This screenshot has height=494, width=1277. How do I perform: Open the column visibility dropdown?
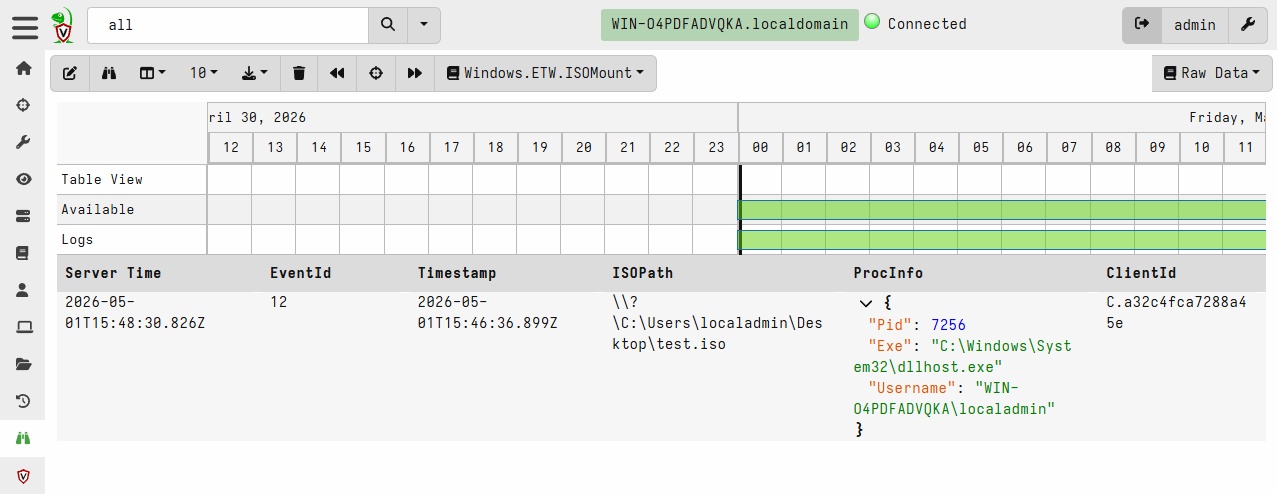click(x=152, y=73)
